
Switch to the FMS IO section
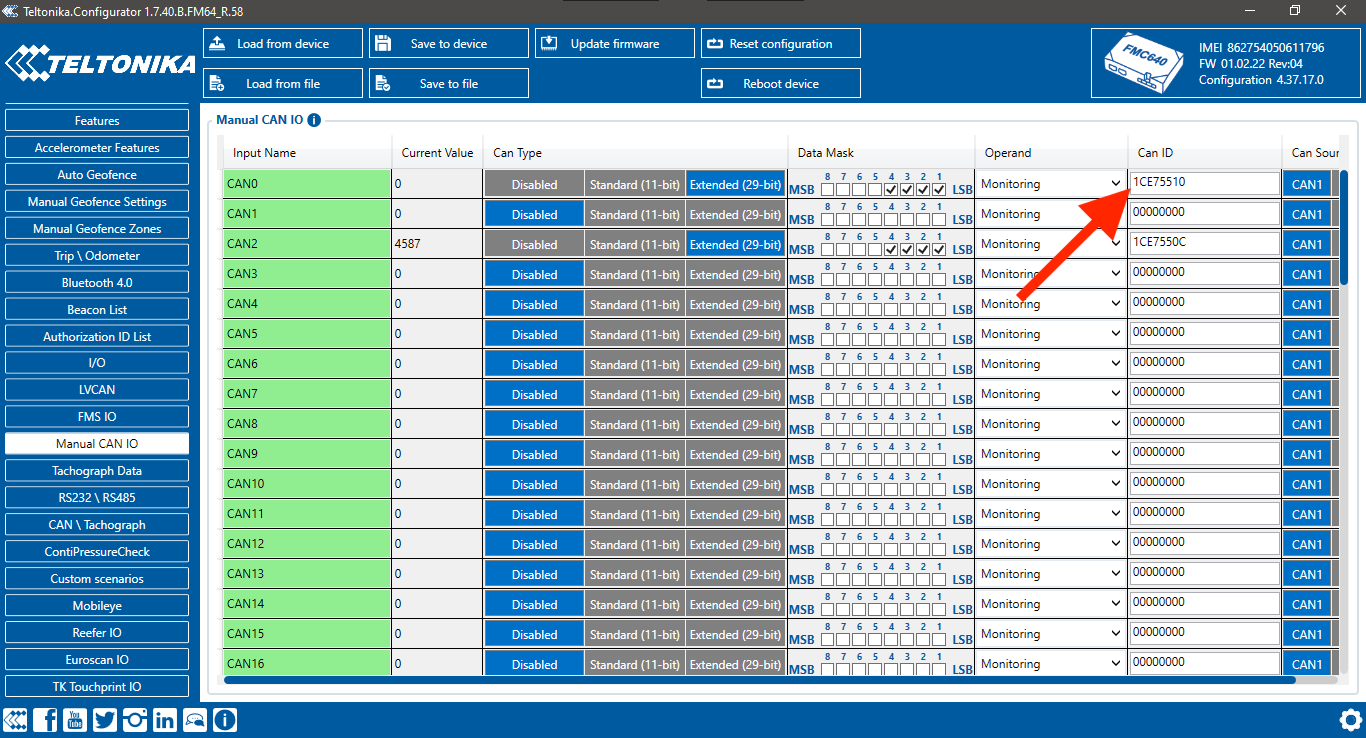click(x=97, y=417)
